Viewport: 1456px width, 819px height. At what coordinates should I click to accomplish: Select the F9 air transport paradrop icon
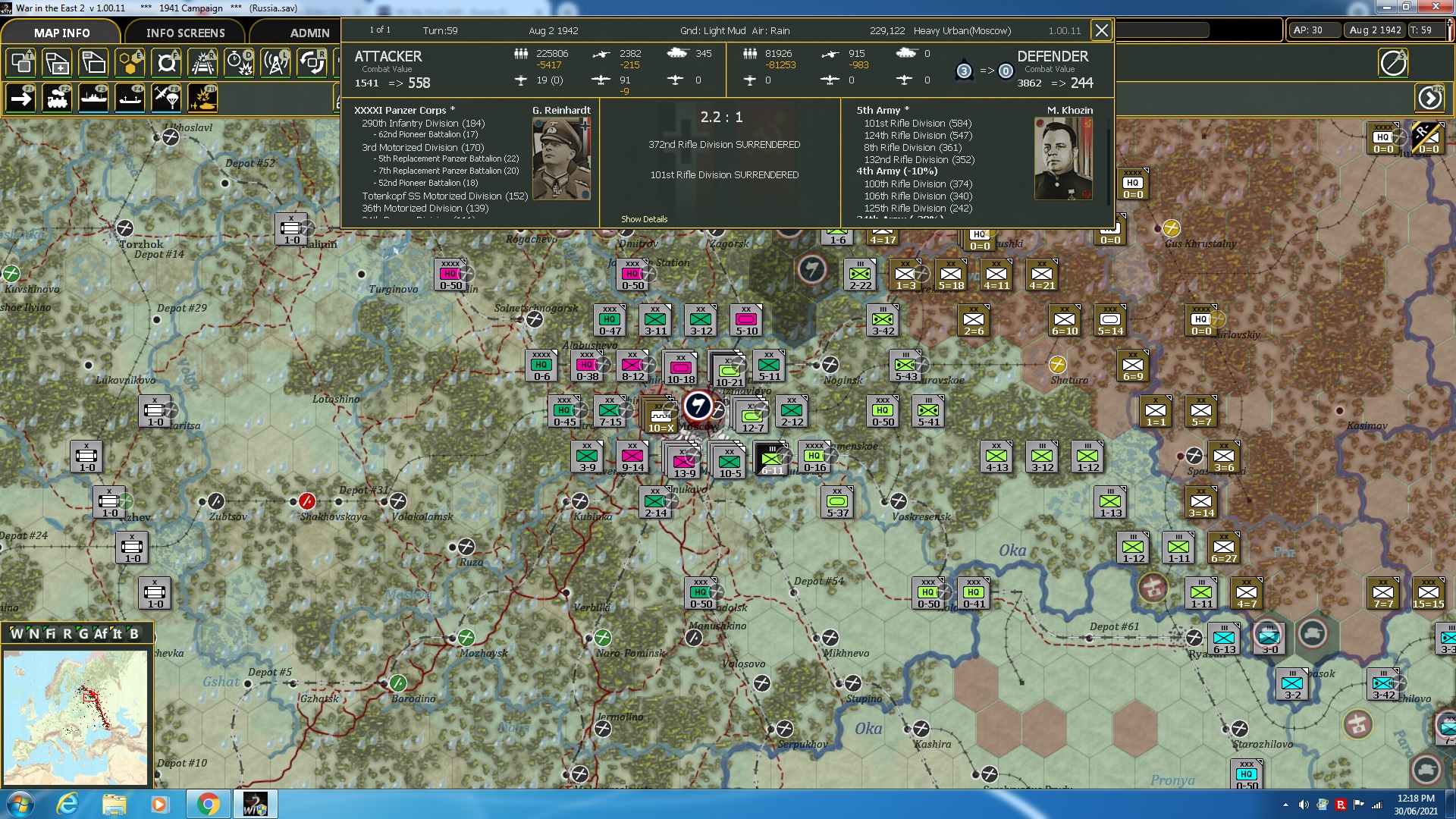pyautogui.click(x=166, y=97)
